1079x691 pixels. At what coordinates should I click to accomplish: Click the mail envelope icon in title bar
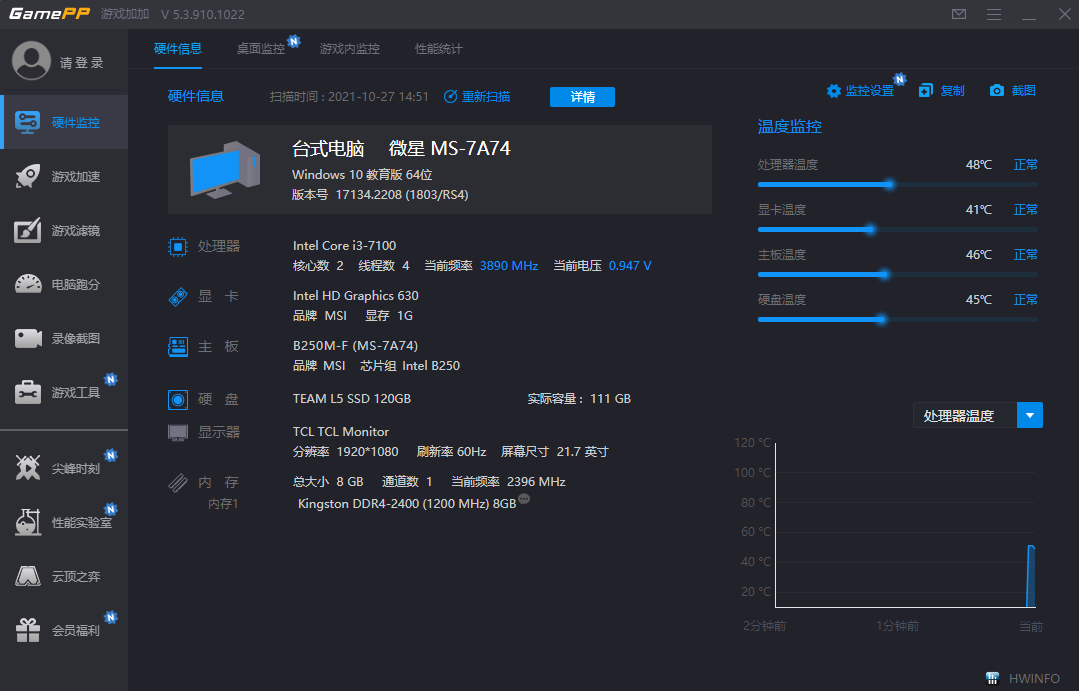[x=959, y=14]
